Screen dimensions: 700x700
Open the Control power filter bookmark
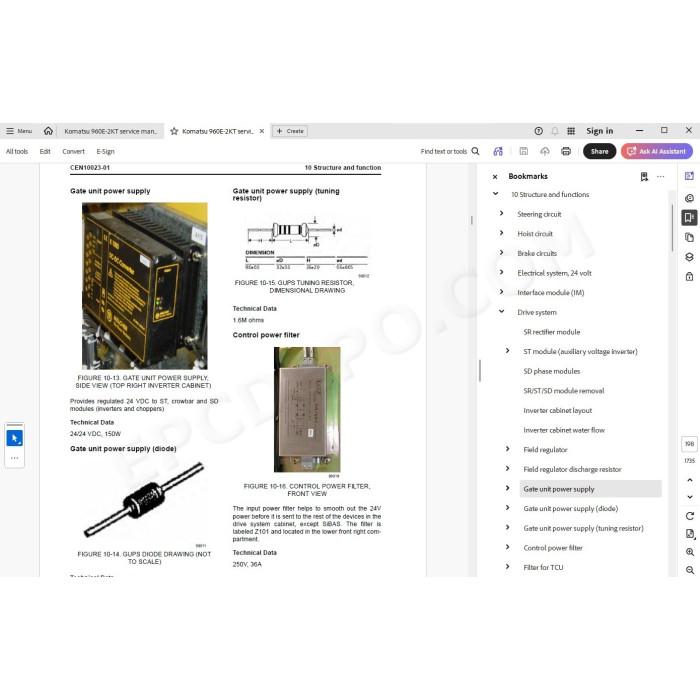tap(553, 548)
